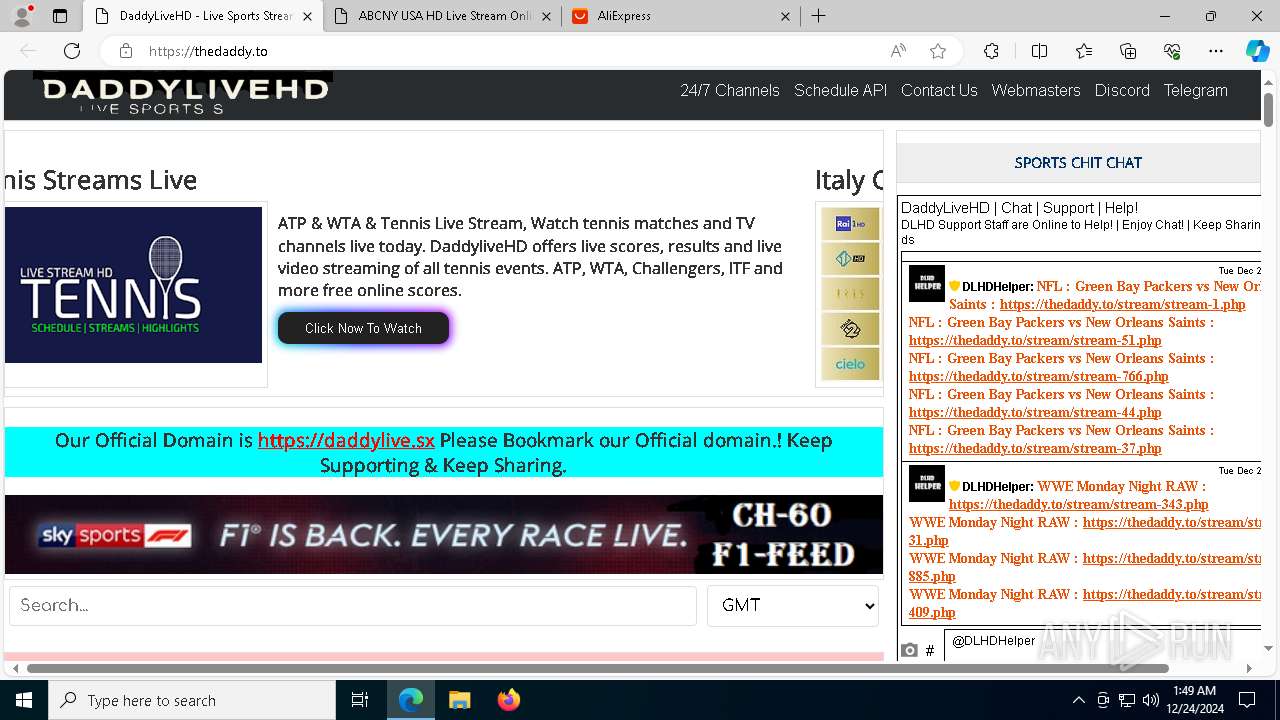Open the Edge settings and more menu

[1216, 51]
